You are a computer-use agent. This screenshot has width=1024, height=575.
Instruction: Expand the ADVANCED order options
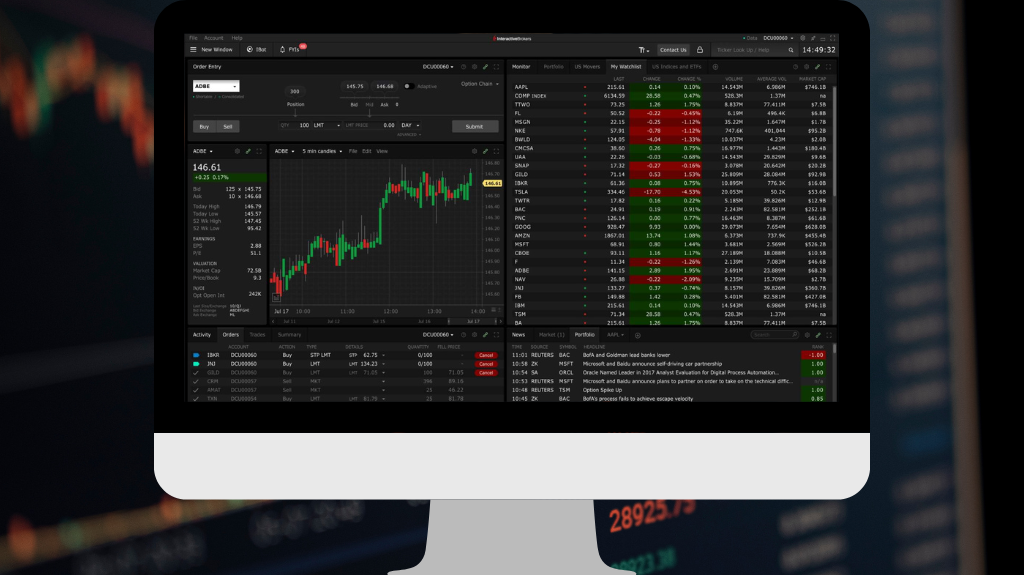pos(409,135)
